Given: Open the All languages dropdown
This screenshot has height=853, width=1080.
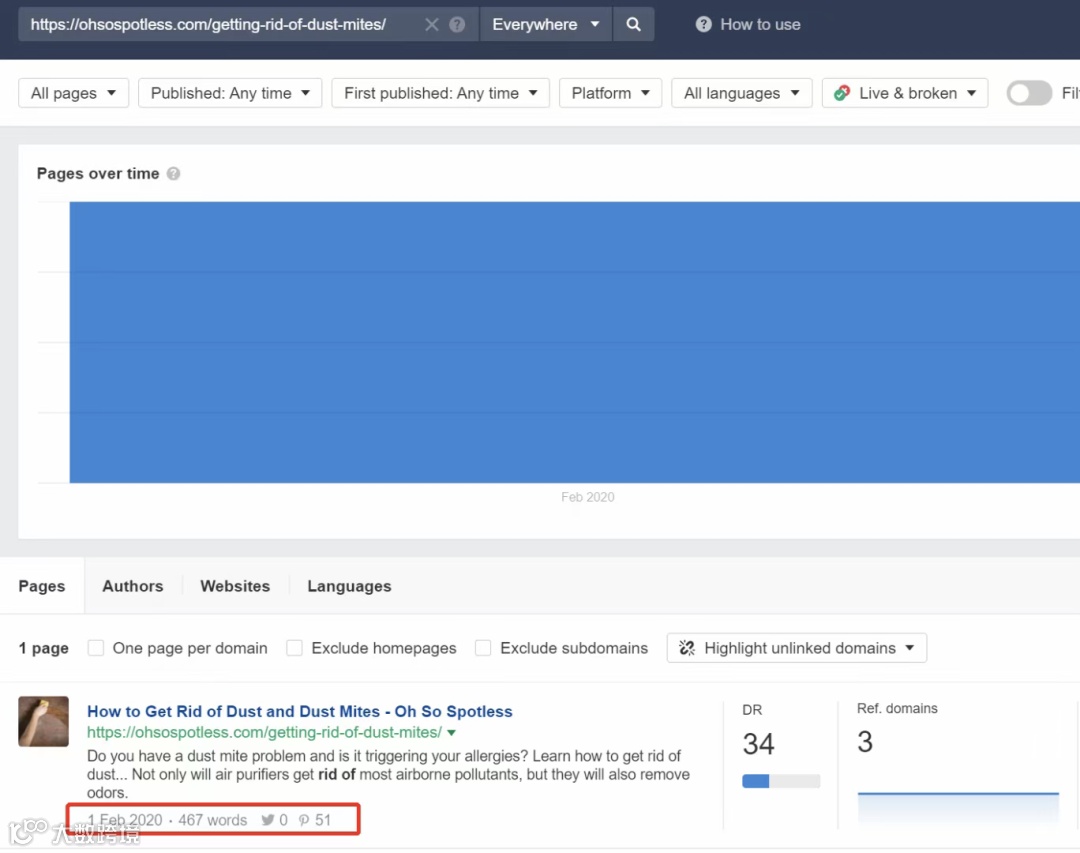Looking at the screenshot, I should [742, 93].
